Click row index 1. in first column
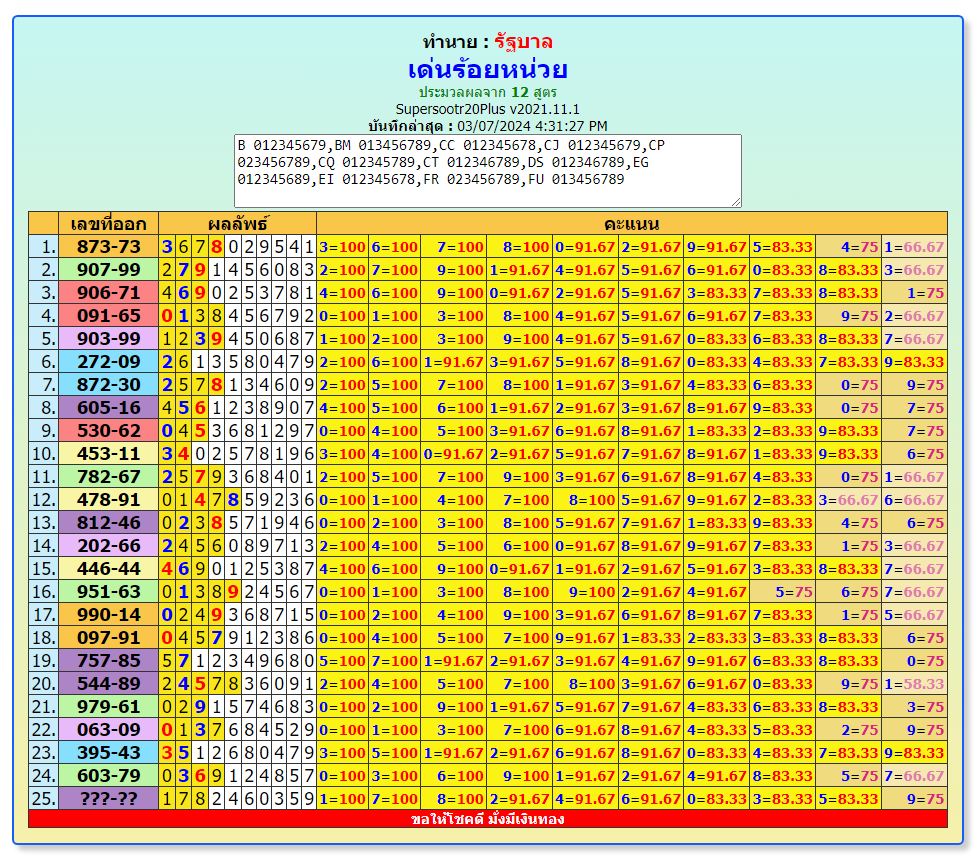977x861 pixels. click(44, 247)
